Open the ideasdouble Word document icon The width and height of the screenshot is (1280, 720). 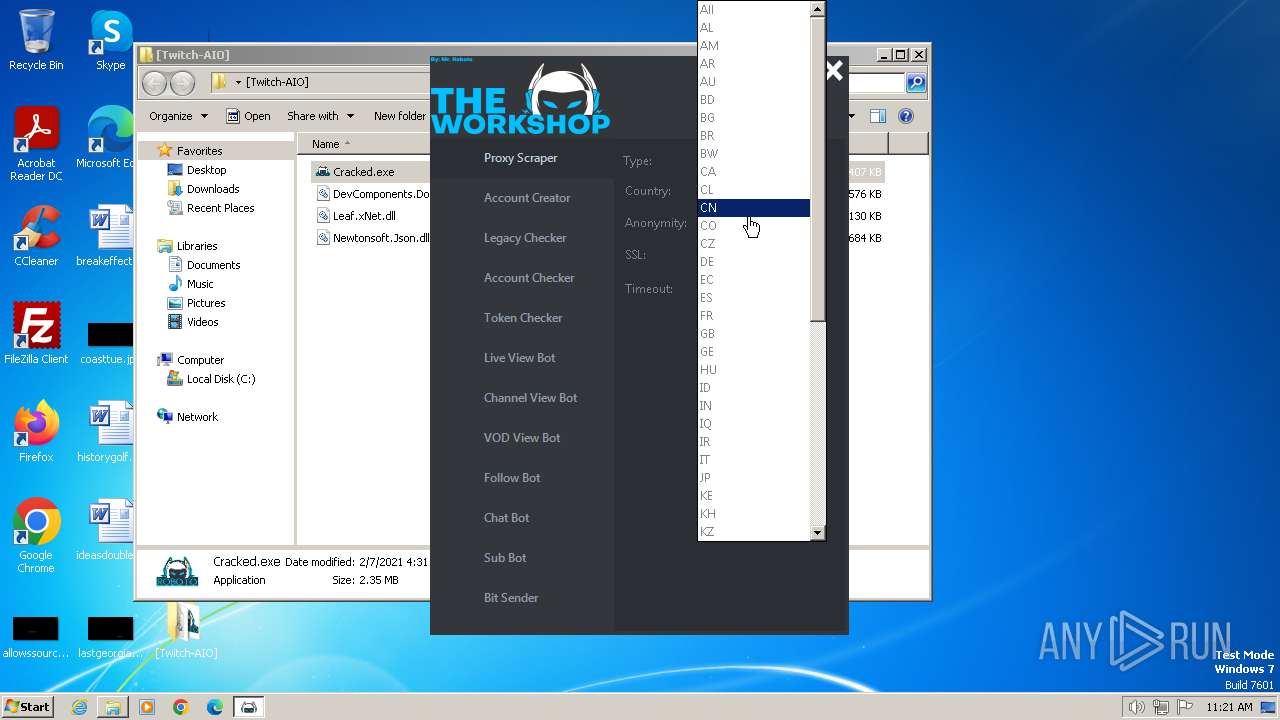pyautogui.click(x=105, y=530)
